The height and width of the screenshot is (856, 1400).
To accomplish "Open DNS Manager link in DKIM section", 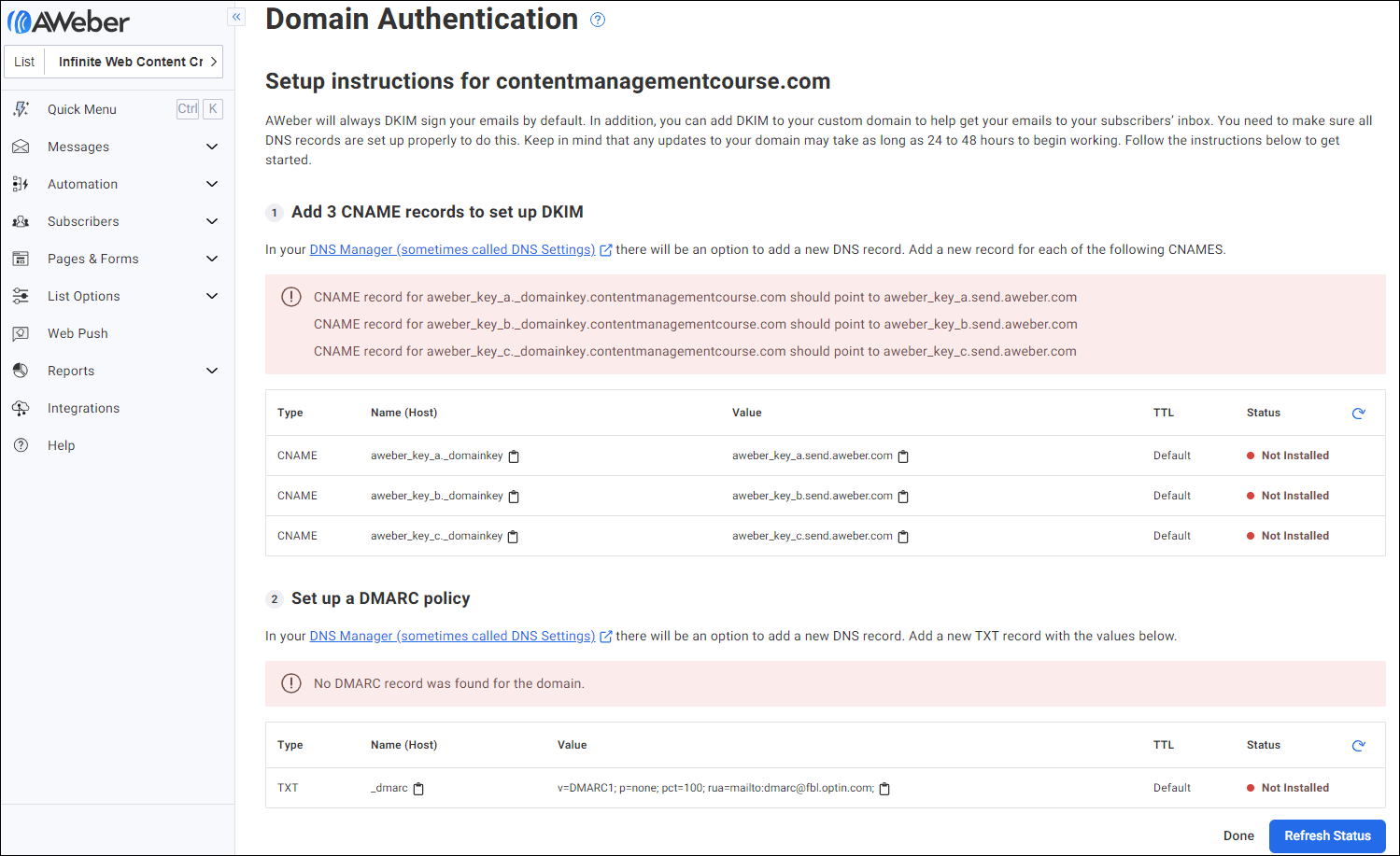I will (x=452, y=249).
